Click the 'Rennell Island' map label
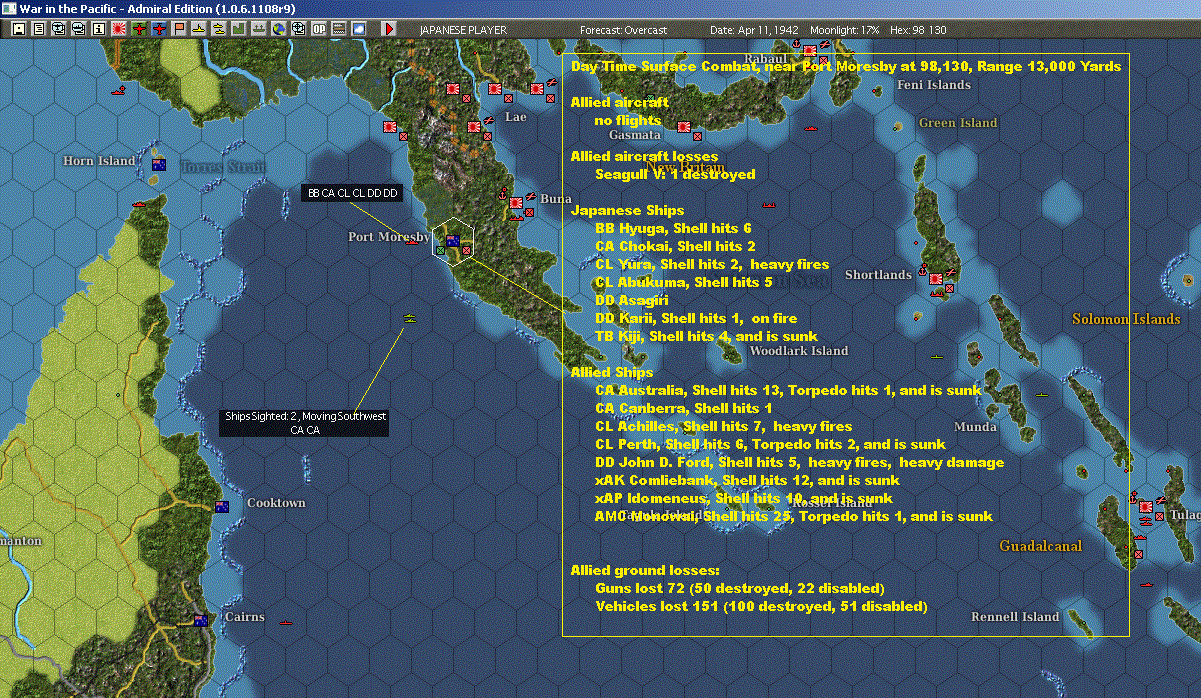The height and width of the screenshot is (698, 1201). (x=1015, y=617)
